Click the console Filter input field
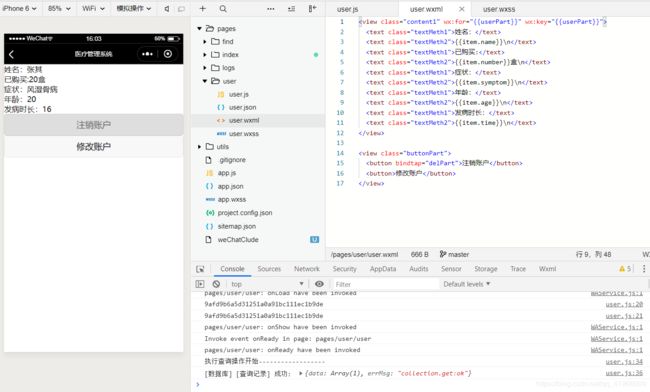The image size is (650, 392). tap(386, 284)
